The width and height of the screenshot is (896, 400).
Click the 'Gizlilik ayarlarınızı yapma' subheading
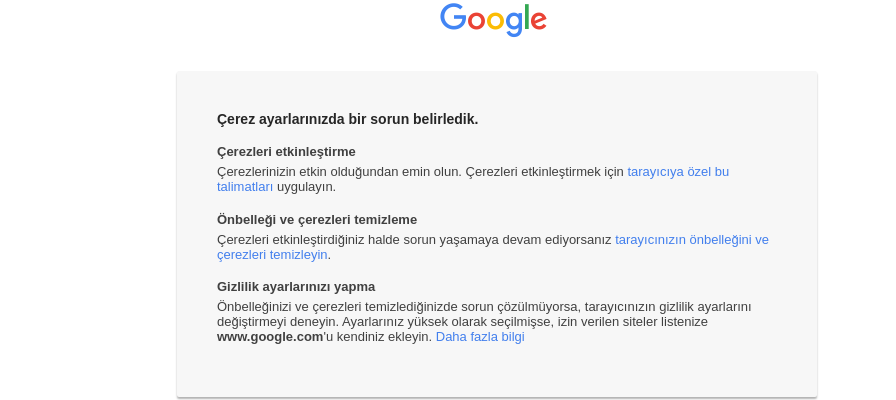(x=296, y=287)
